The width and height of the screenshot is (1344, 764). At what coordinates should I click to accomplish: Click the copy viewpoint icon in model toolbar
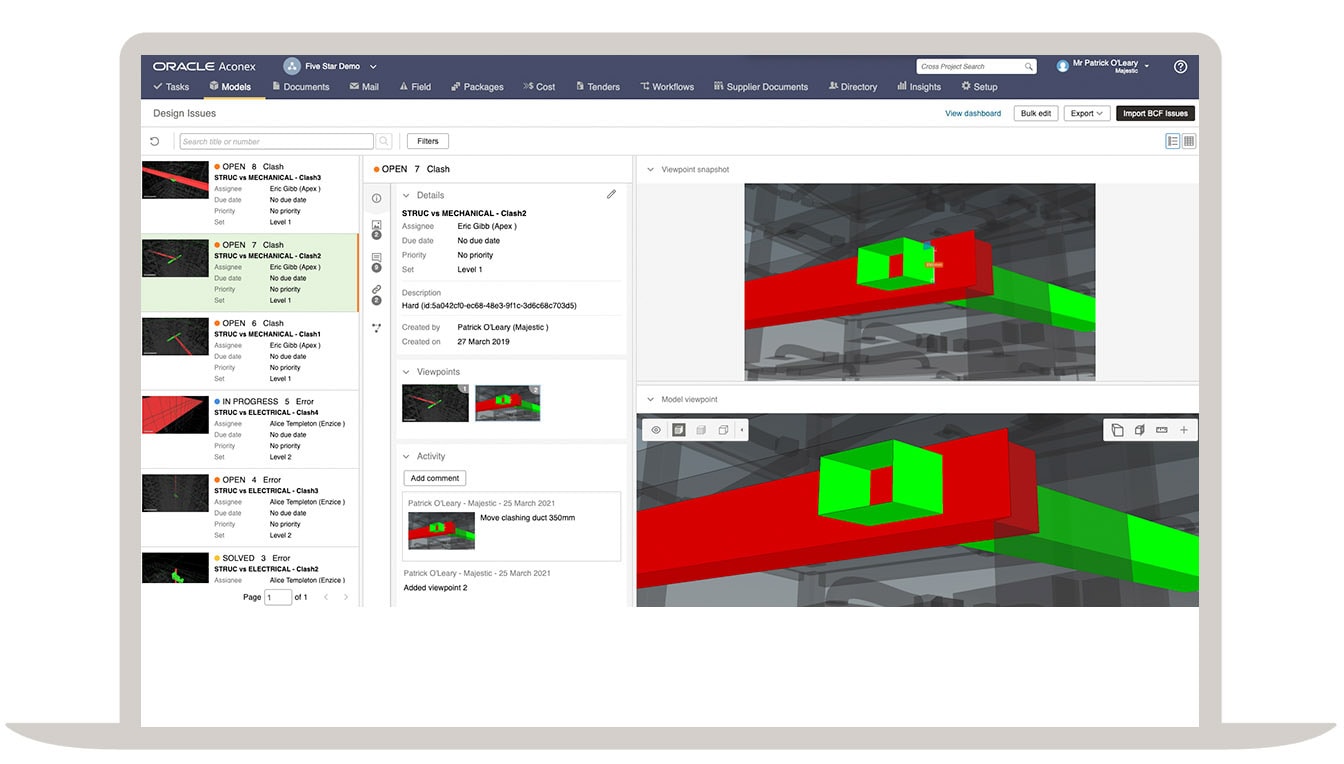click(1118, 429)
